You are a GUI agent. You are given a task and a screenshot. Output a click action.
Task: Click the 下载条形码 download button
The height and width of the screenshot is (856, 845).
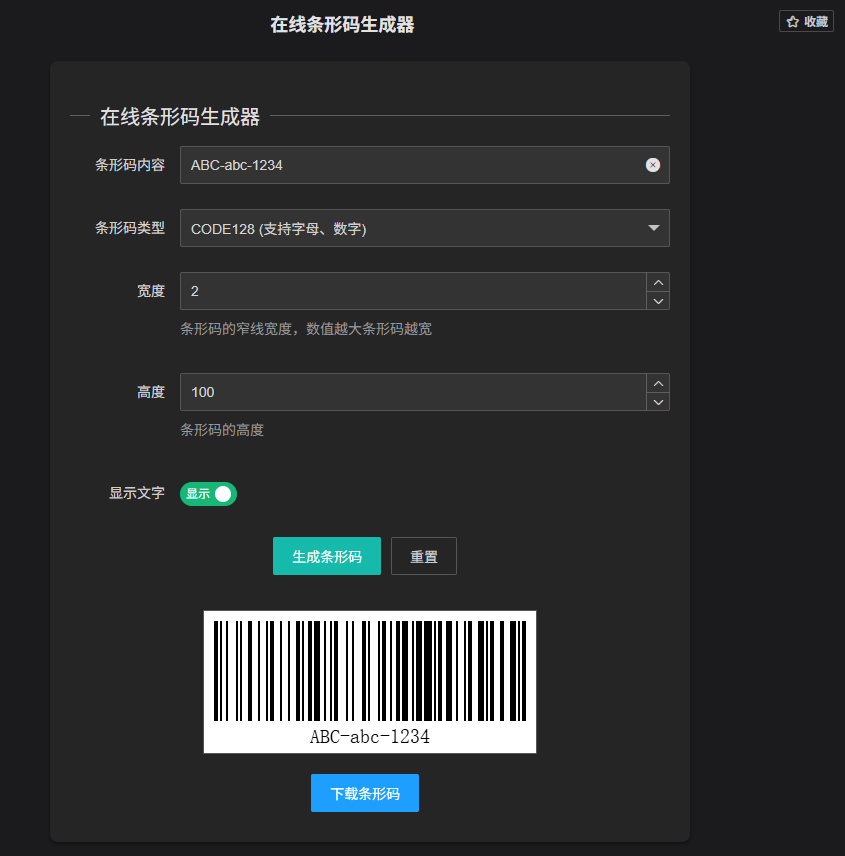click(365, 793)
